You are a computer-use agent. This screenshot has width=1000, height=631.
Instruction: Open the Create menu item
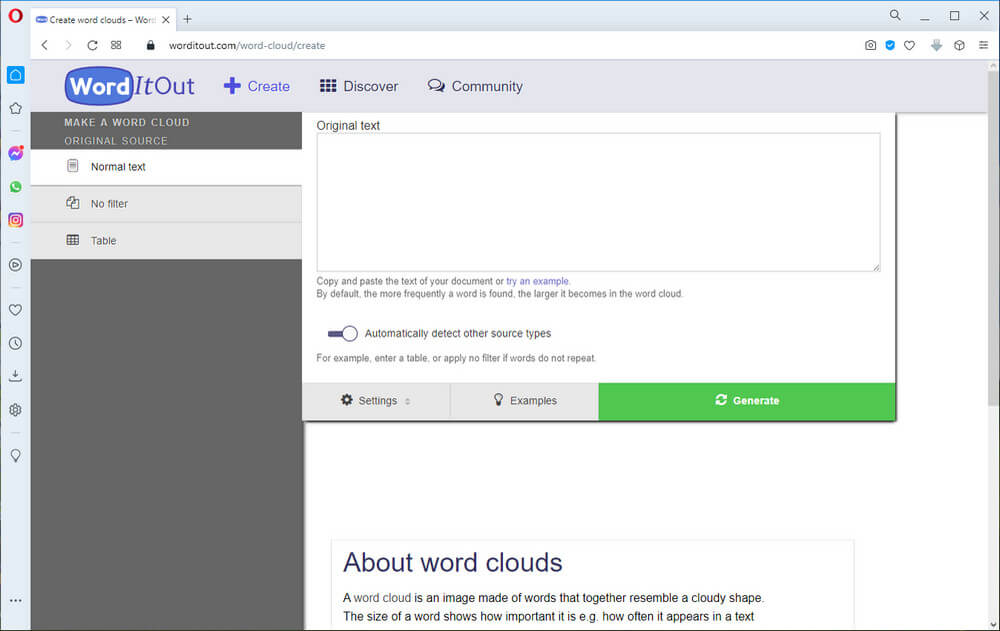tap(257, 86)
